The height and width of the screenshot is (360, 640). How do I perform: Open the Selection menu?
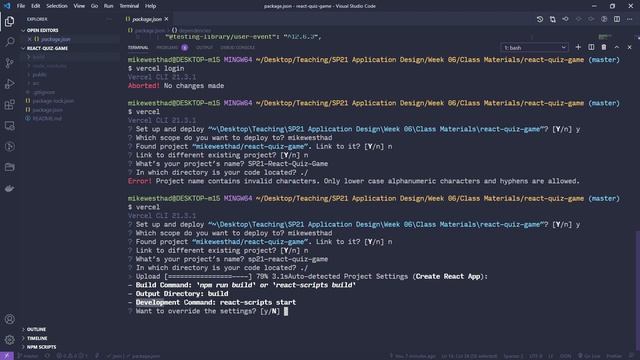click(57, 6)
